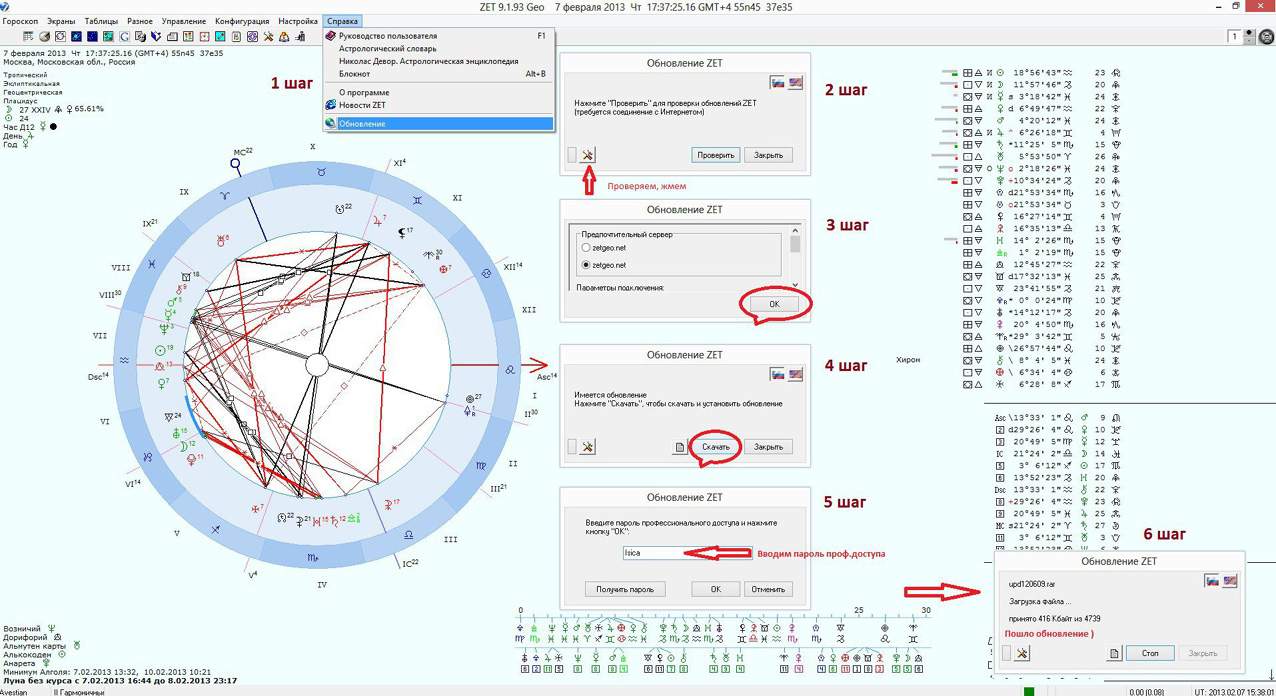
Task: Click the document icon beside Стоп
Action: pyautogui.click(x=1114, y=653)
